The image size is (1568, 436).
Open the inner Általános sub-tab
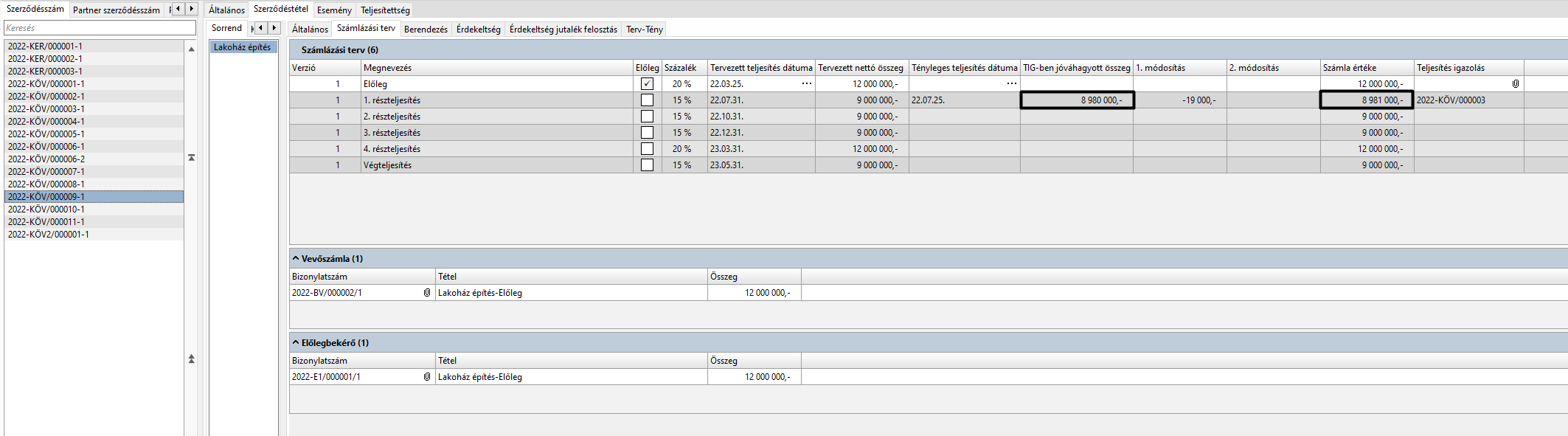tap(310, 30)
